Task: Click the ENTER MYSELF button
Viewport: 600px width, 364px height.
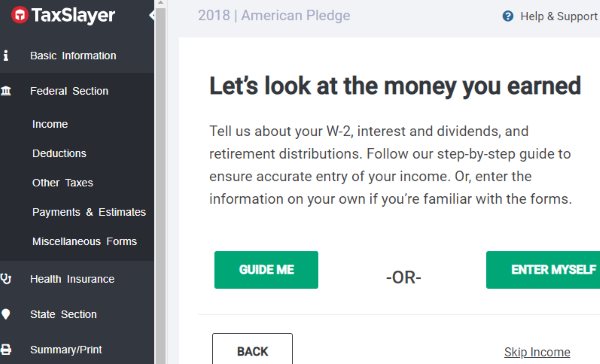Action: point(543,270)
